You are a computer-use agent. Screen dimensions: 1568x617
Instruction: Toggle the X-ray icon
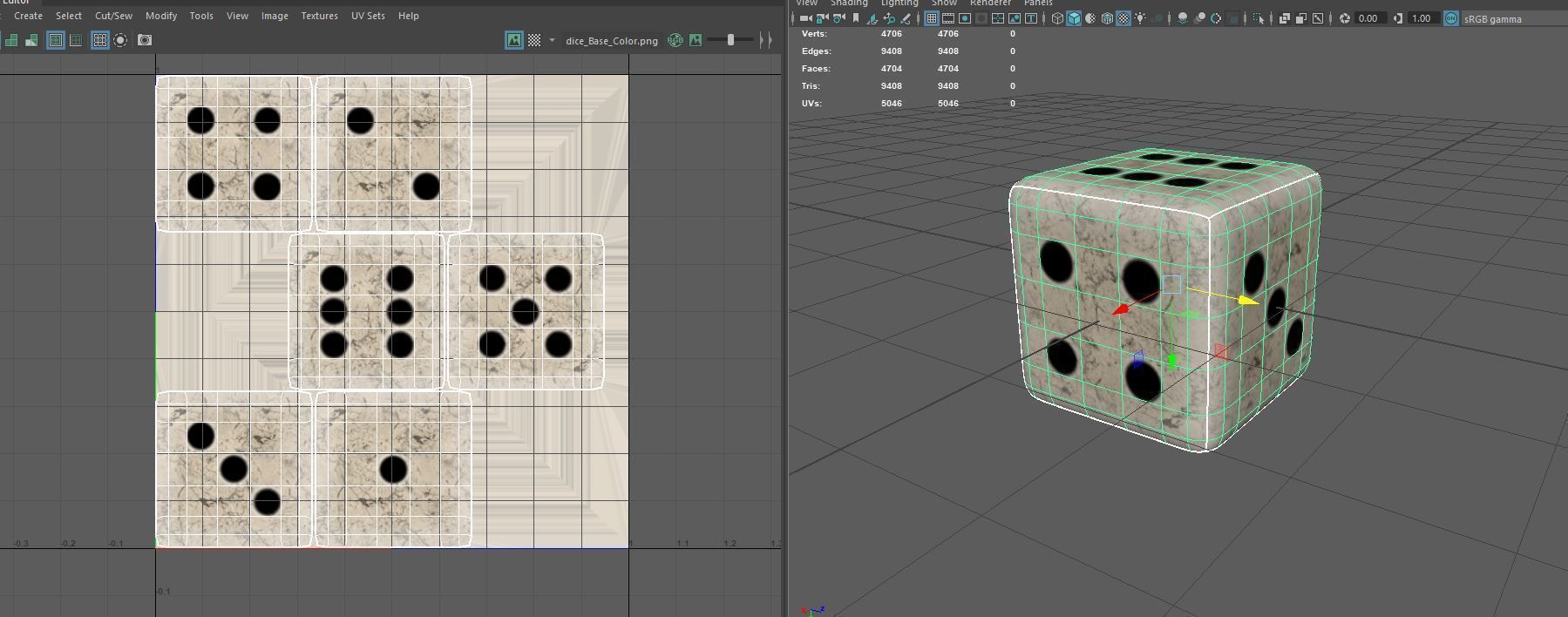(x=1284, y=18)
